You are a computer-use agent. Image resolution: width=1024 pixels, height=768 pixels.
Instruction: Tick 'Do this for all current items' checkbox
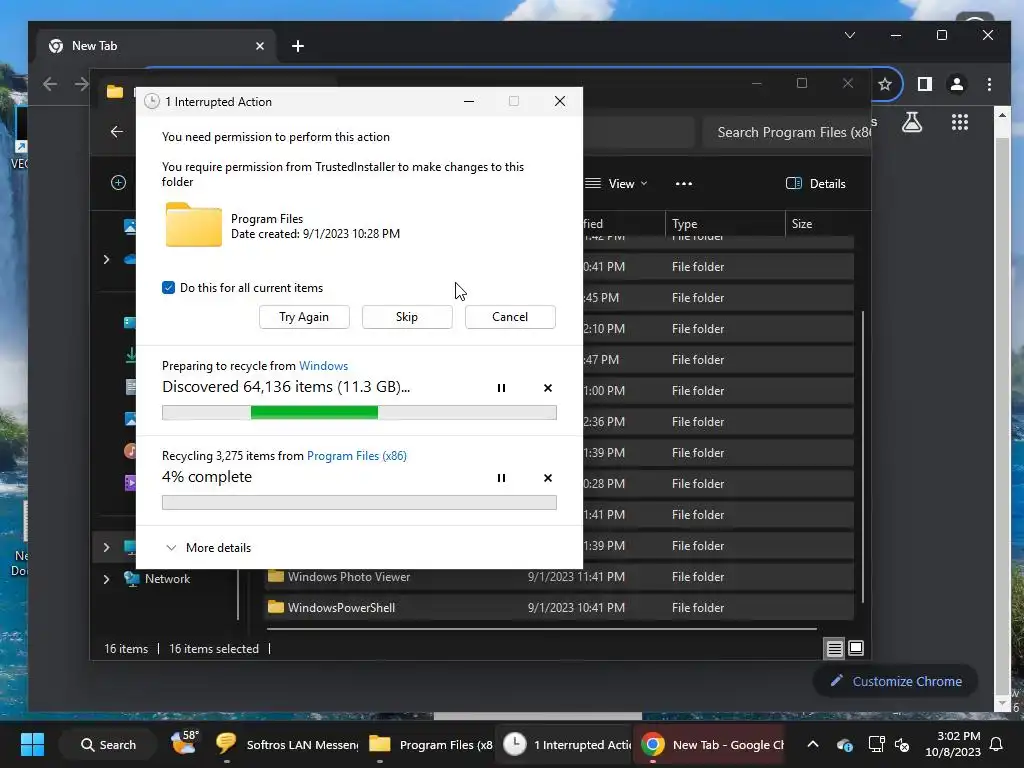tap(168, 288)
